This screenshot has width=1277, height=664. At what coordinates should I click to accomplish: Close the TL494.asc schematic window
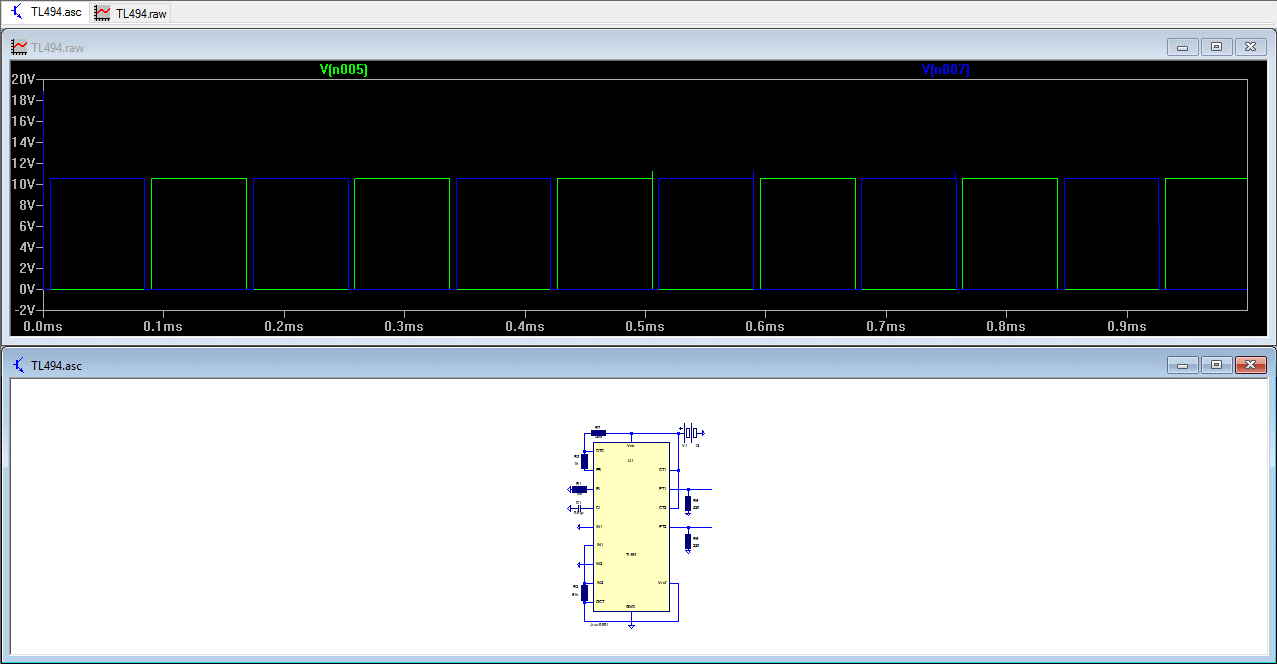click(x=1250, y=365)
